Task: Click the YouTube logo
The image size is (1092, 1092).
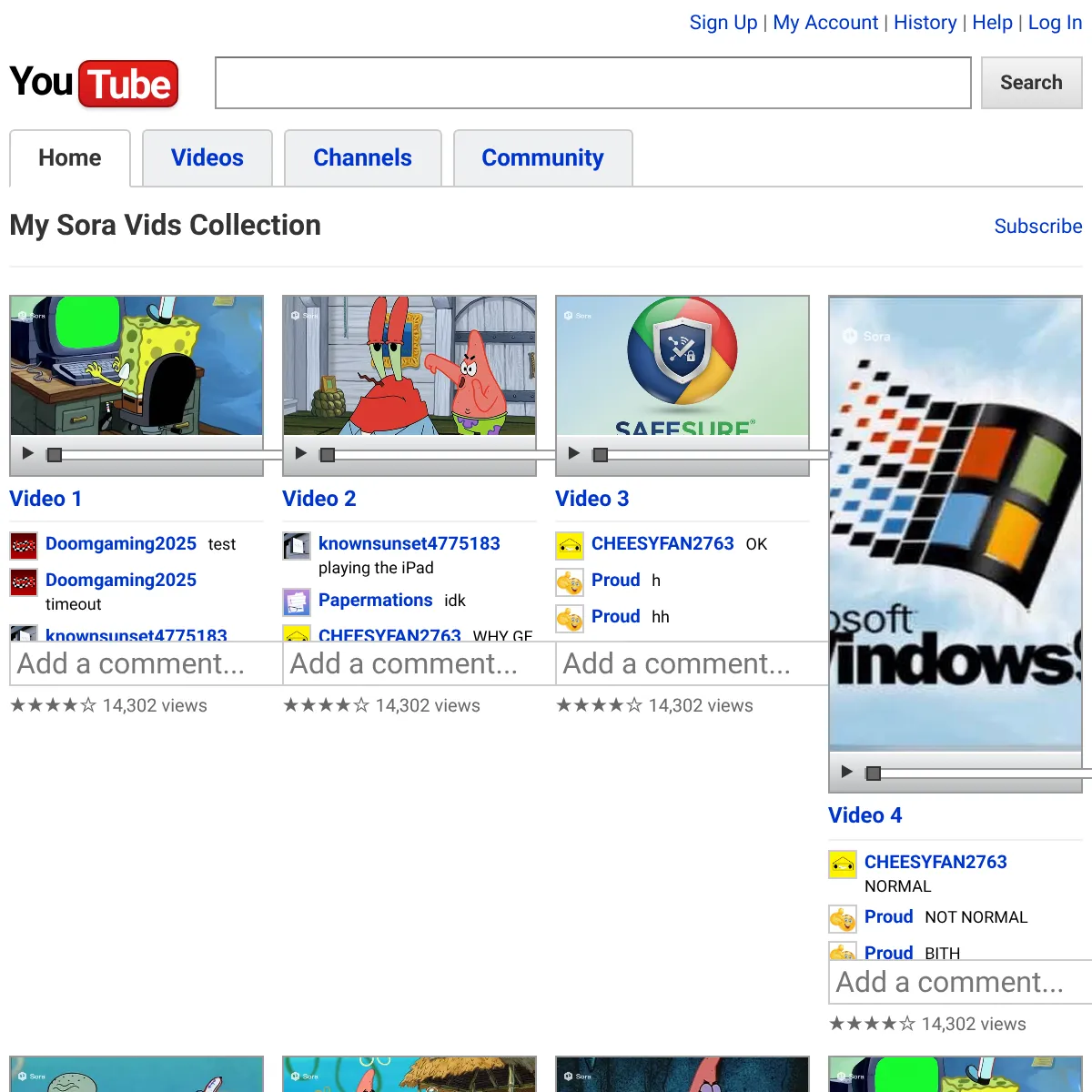Action: (91, 83)
